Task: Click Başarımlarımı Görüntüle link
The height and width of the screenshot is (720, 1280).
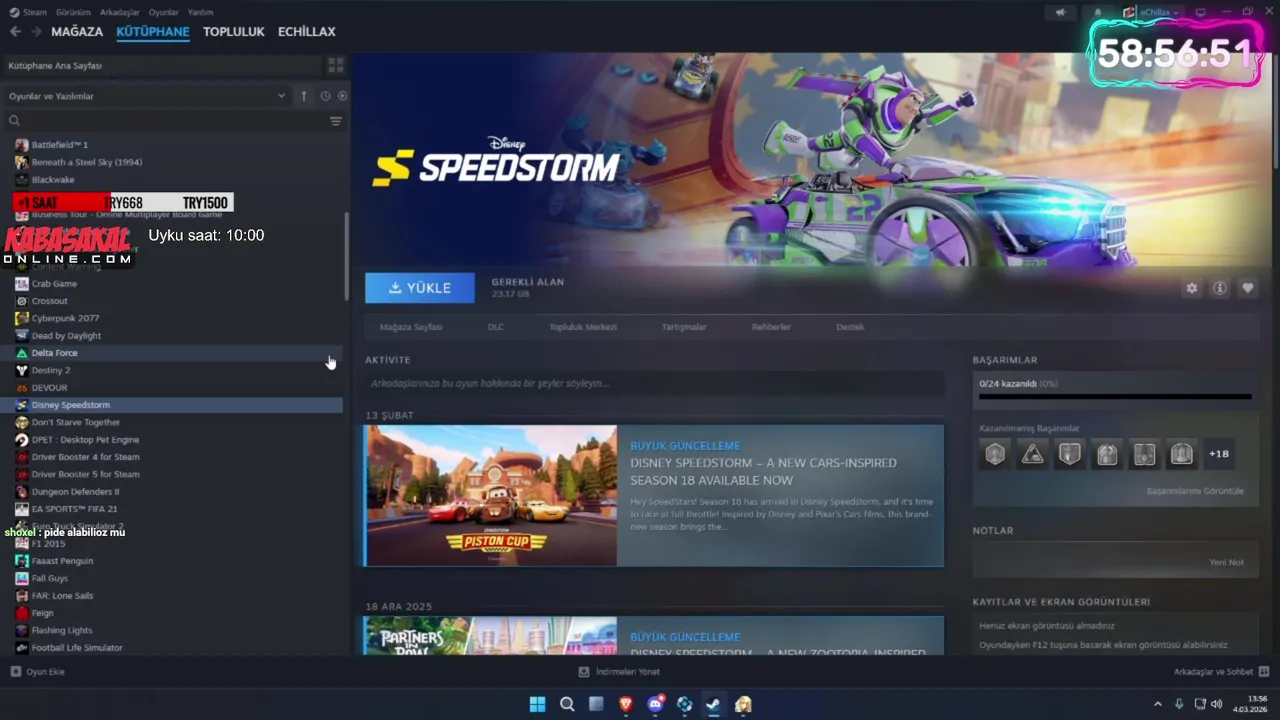Action: [x=1195, y=491]
